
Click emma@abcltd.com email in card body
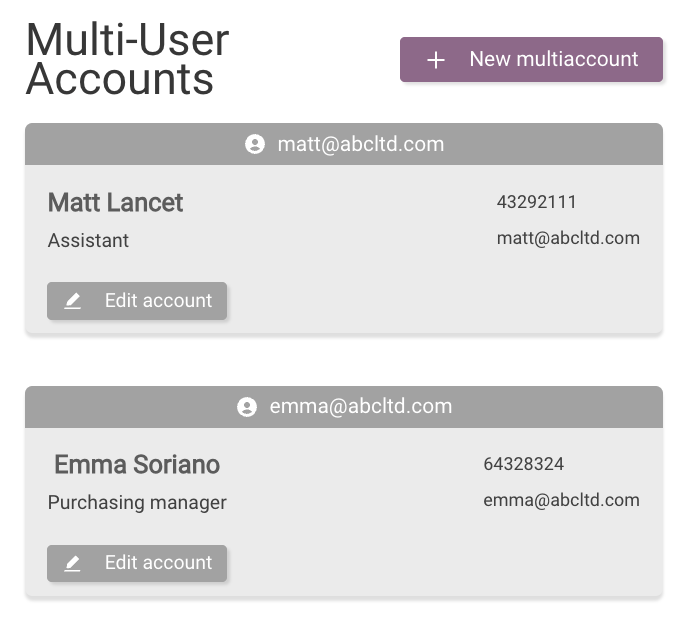561,500
